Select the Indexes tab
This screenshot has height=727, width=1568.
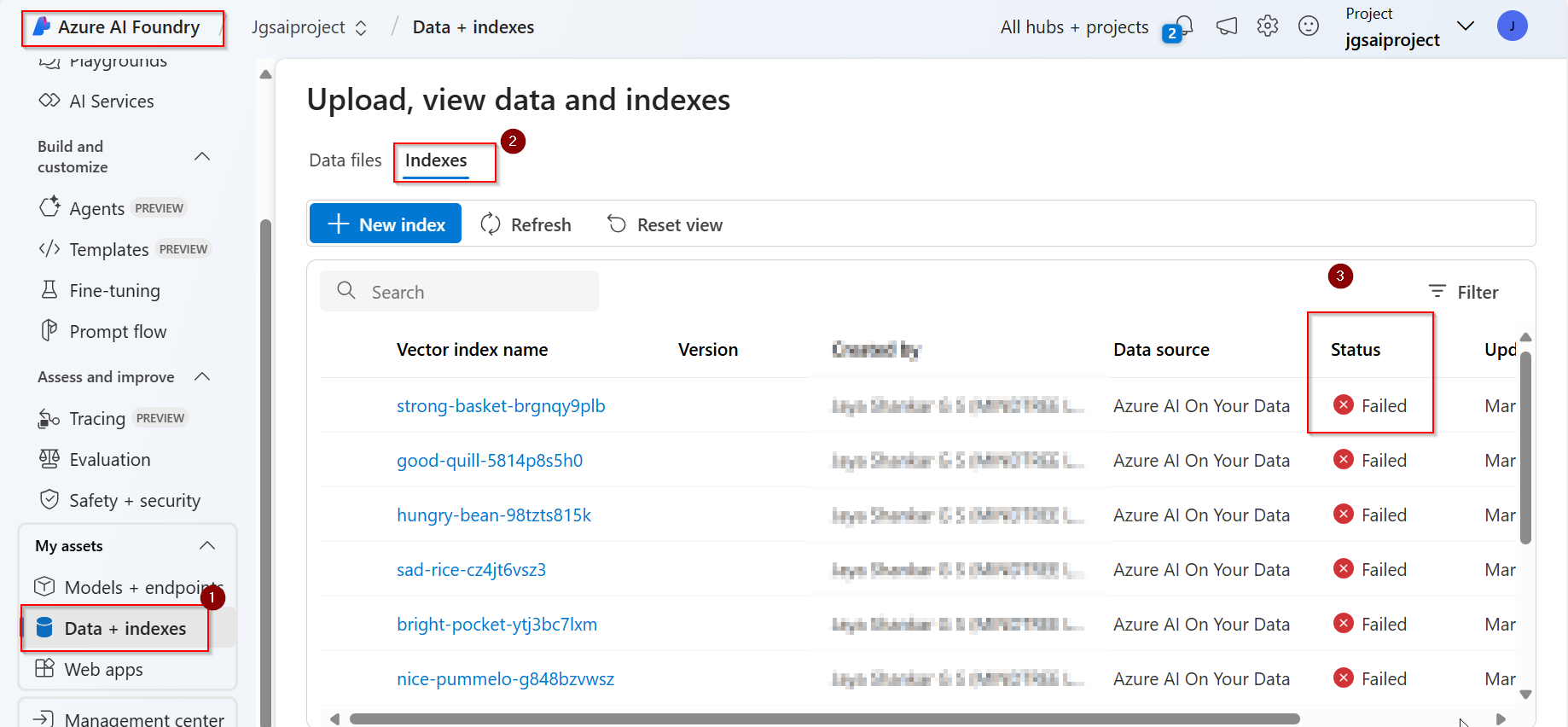click(x=436, y=160)
